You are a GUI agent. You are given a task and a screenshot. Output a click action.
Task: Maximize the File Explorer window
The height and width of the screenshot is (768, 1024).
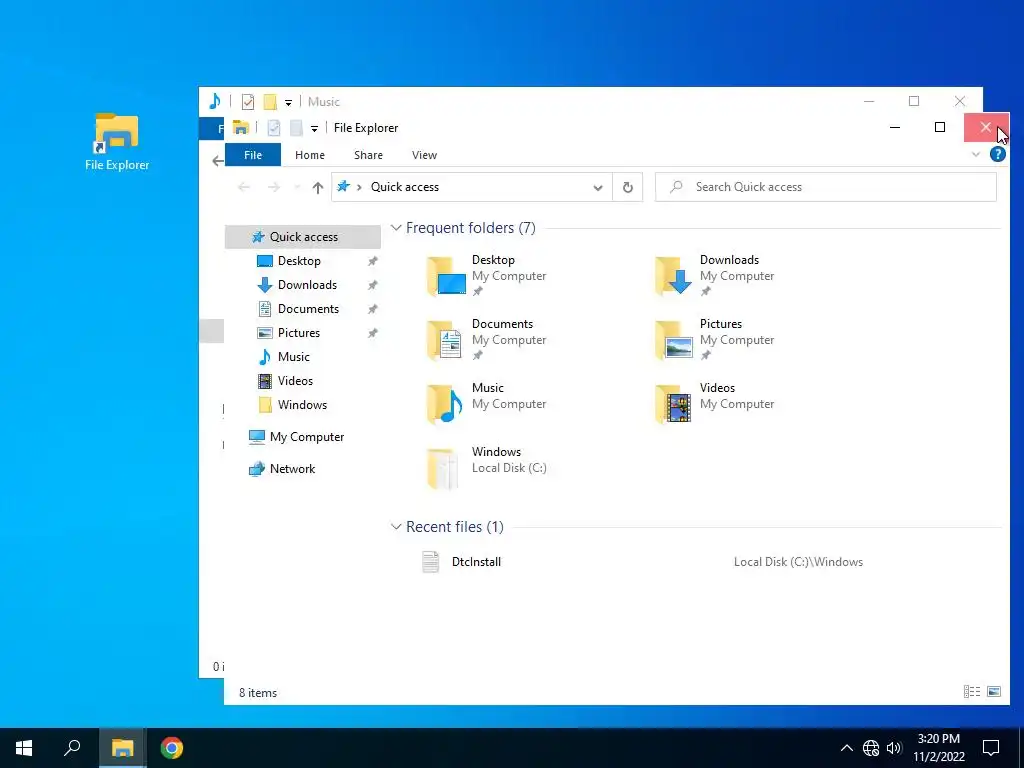[x=940, y=127]
